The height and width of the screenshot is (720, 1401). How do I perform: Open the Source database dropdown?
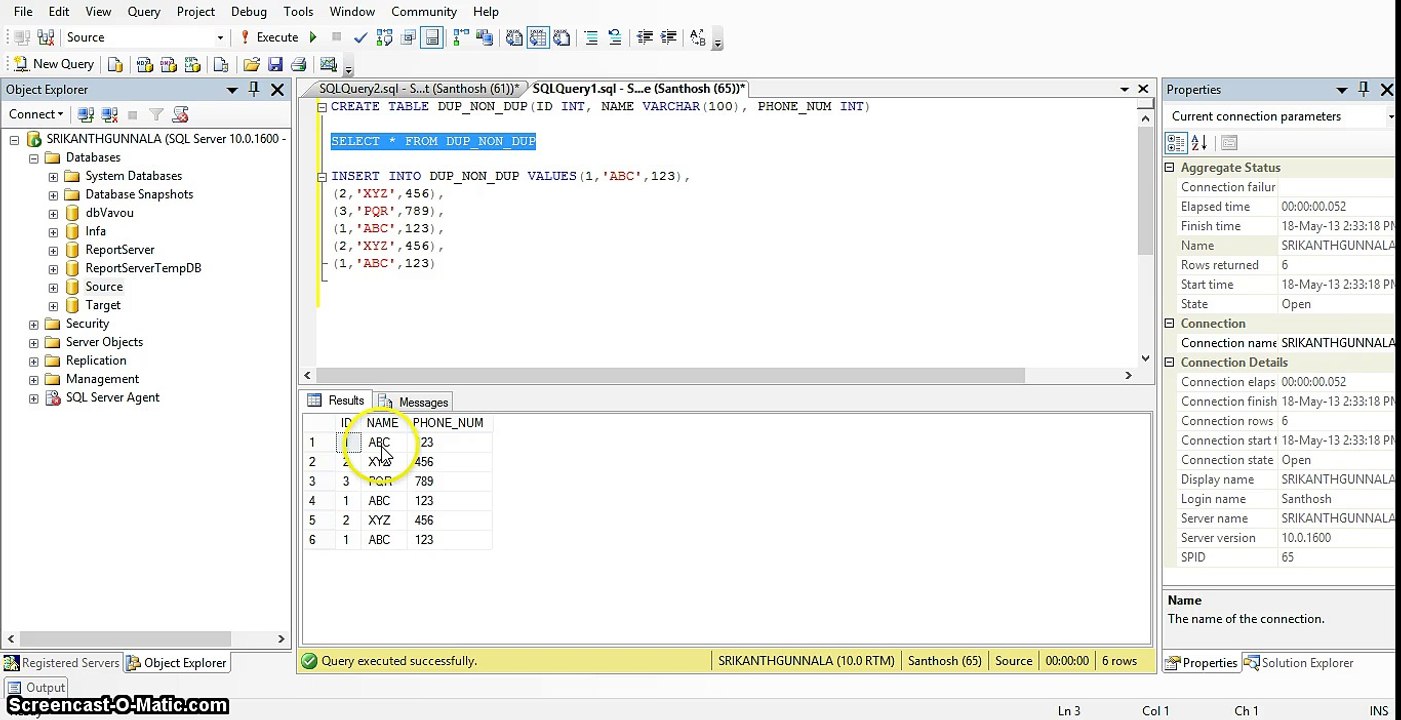(220, 37)
